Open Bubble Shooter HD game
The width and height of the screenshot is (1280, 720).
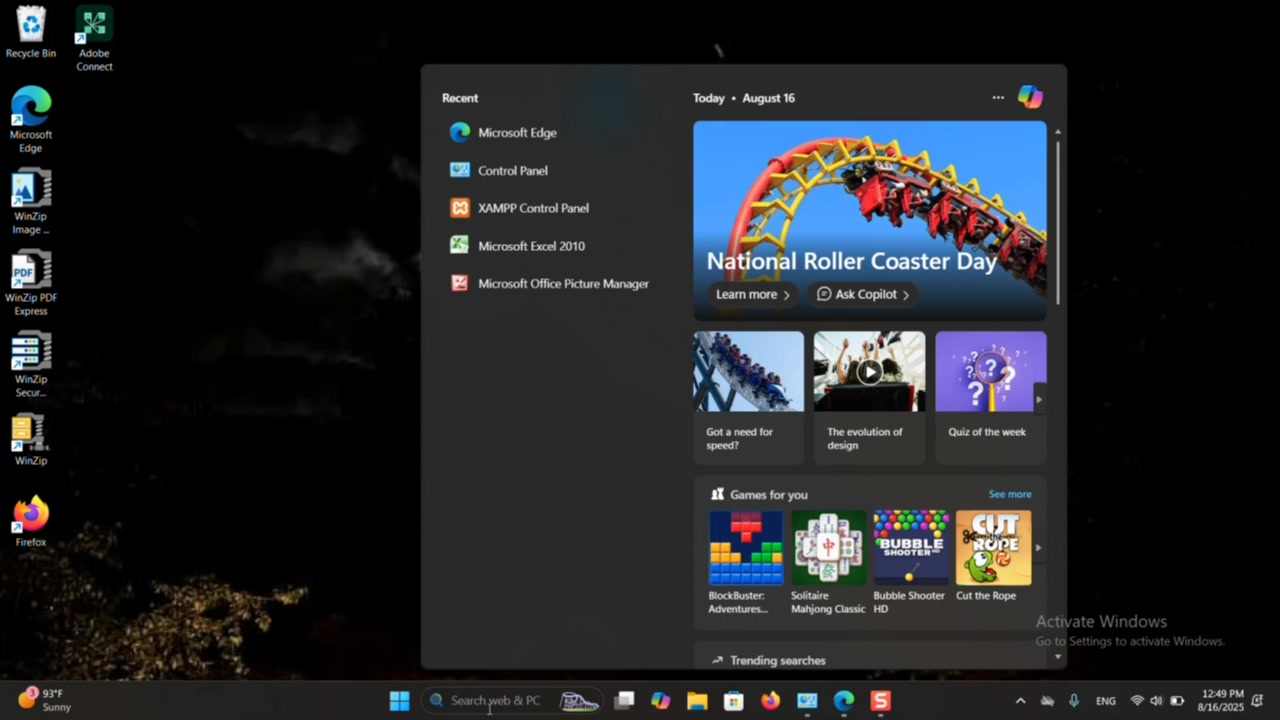(x=910, y=563)
